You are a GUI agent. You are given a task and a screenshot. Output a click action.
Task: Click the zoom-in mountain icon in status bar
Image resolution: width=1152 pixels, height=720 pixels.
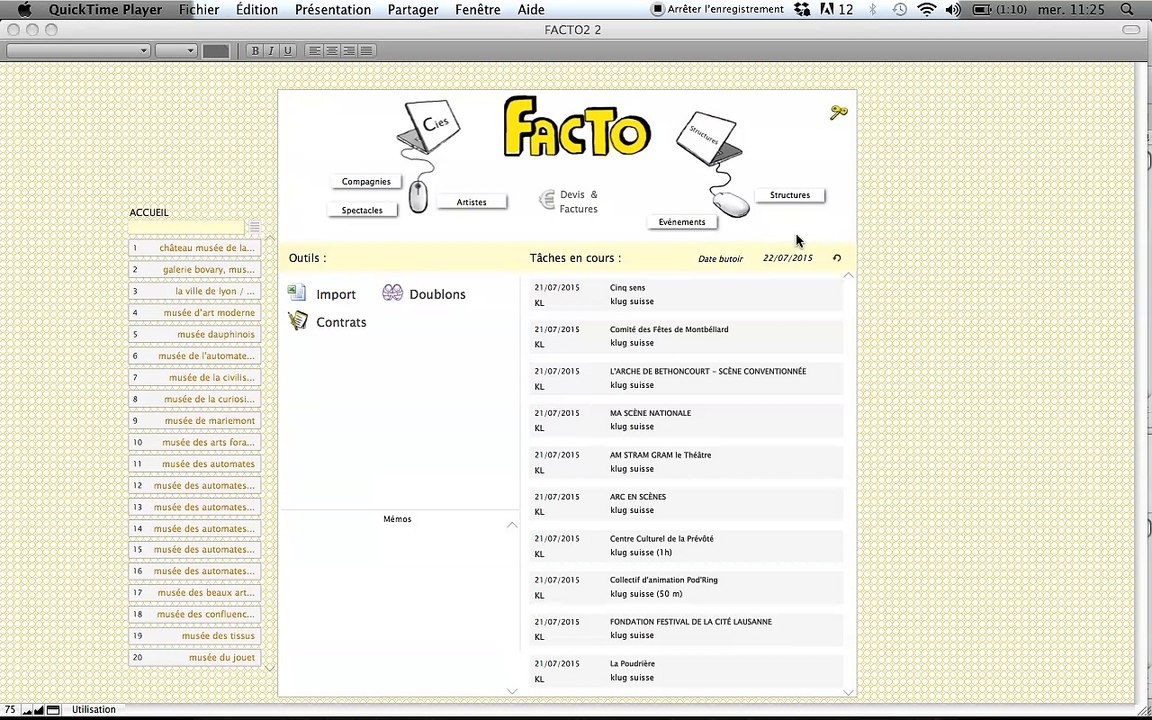[39, 710]
